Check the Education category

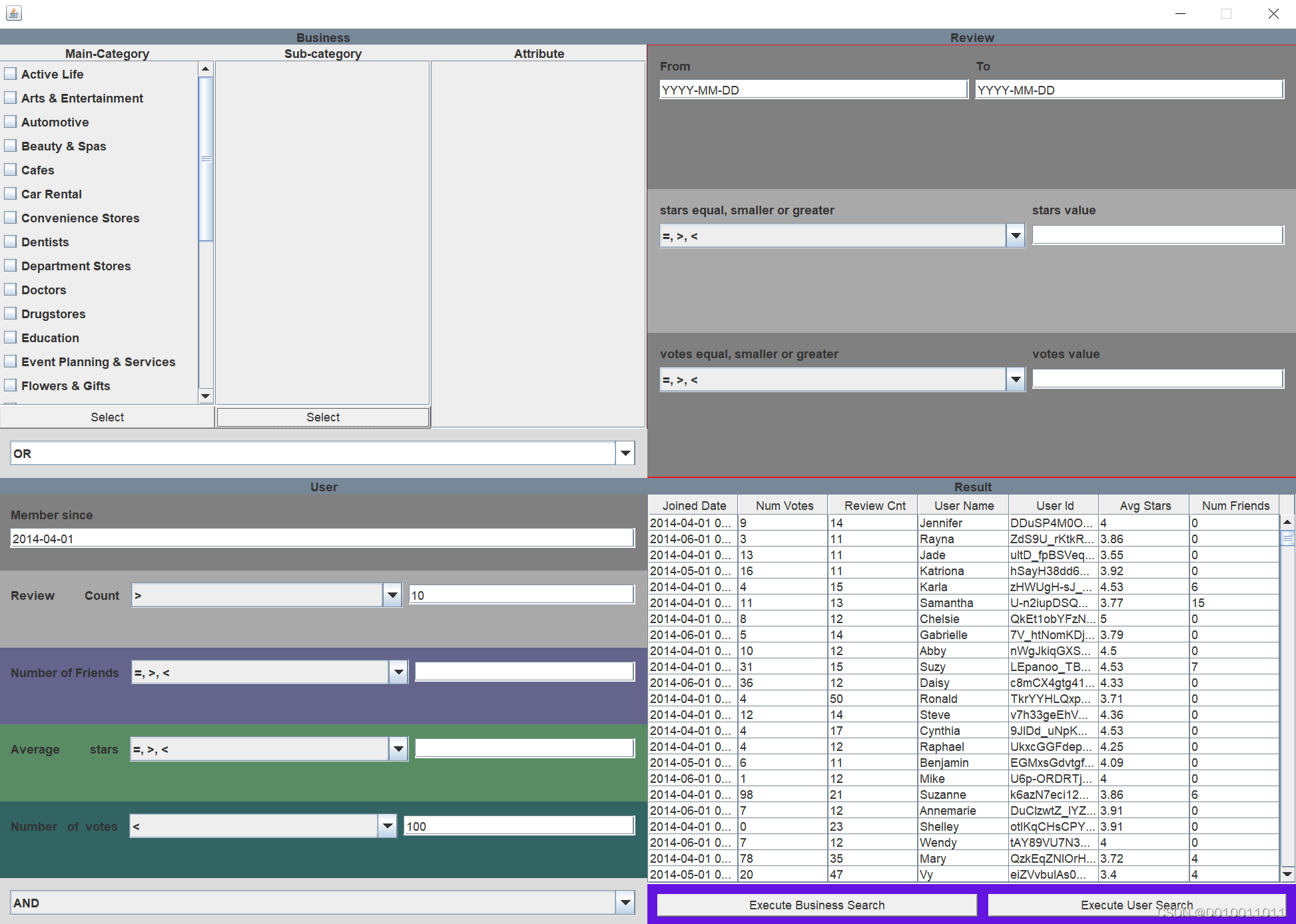11,338
